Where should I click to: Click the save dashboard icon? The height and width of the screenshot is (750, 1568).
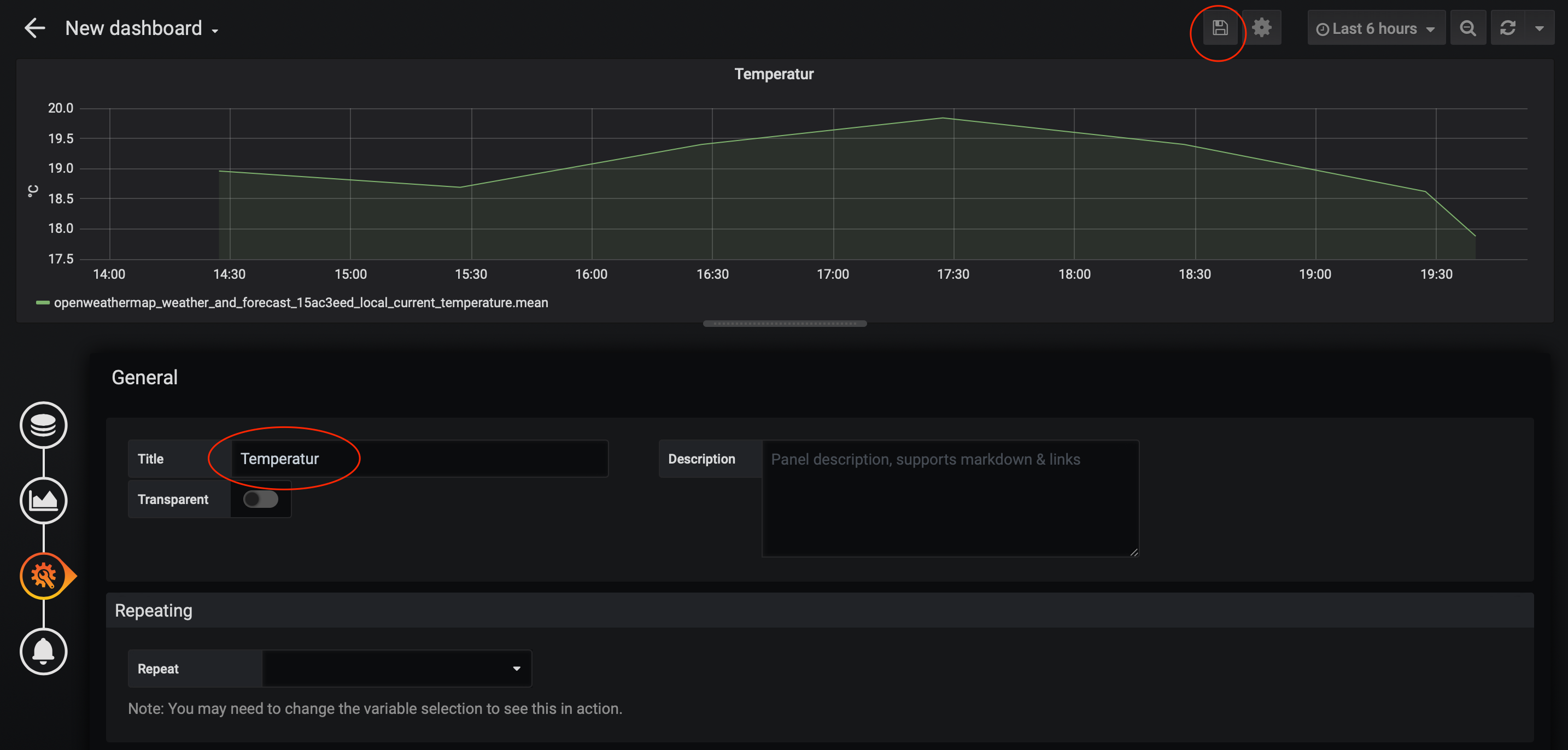pos(1219,28)
